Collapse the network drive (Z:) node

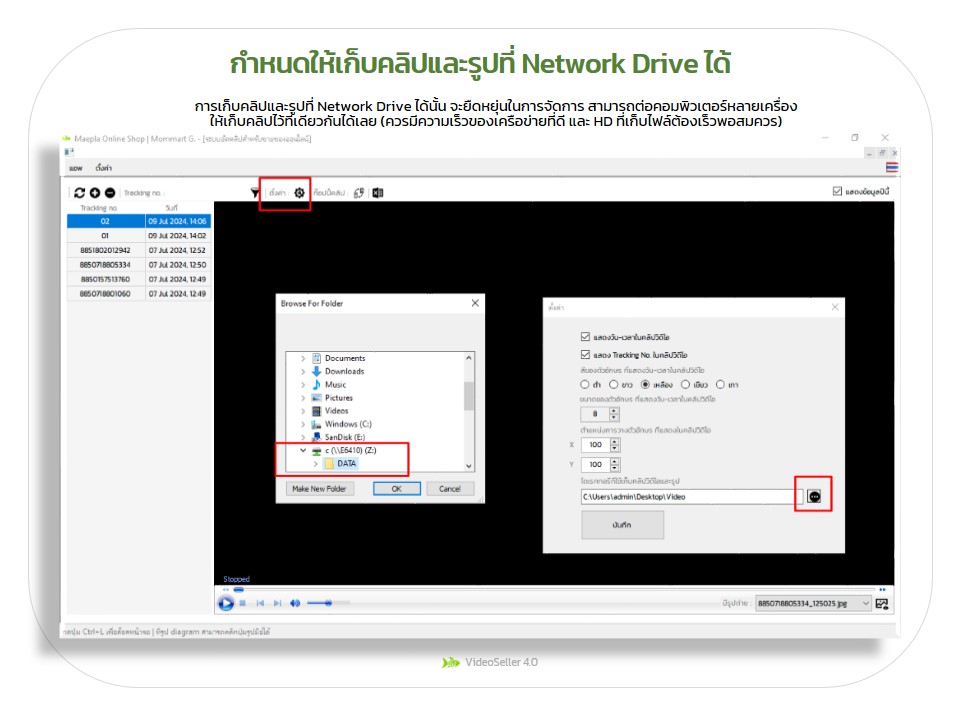coord(303,451)
